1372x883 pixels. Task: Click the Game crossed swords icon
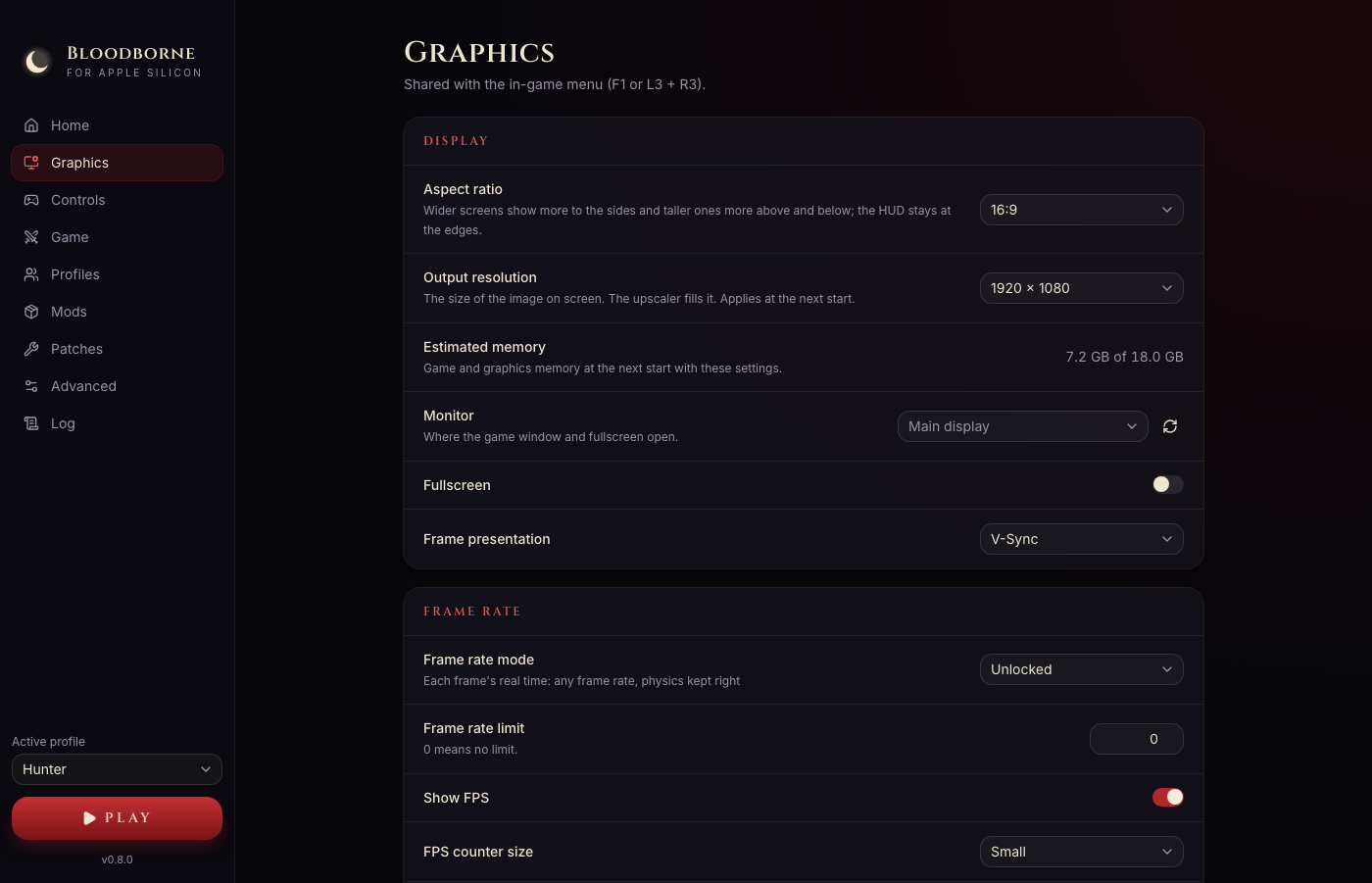pyautogui.click(x=31, y=237)
